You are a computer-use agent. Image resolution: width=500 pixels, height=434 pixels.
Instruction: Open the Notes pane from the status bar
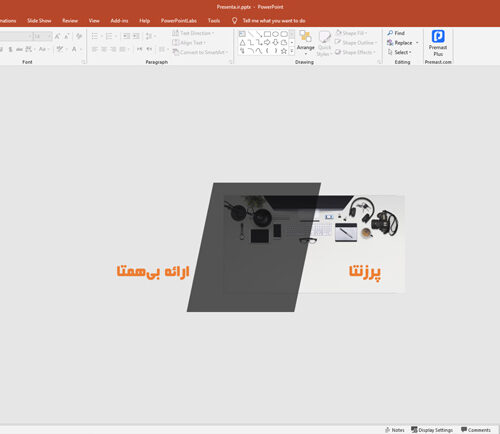[x=395, y=430]
